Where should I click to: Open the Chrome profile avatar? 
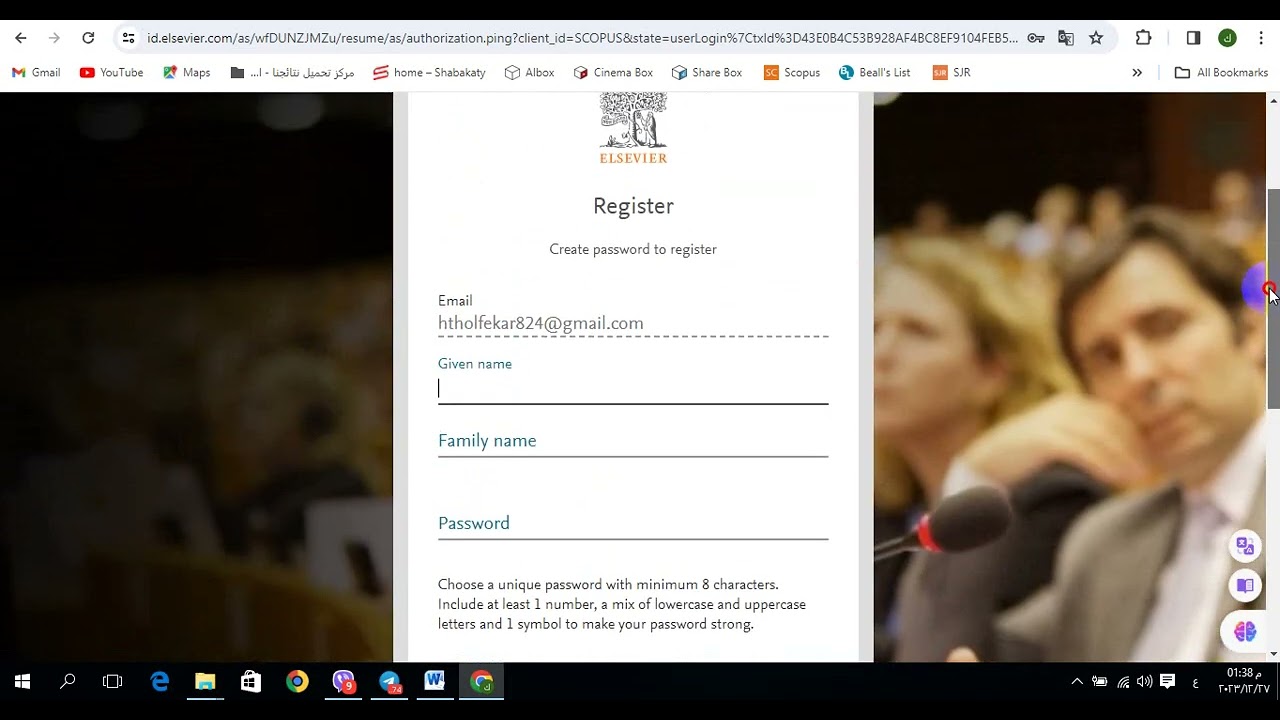[1227, 38]
